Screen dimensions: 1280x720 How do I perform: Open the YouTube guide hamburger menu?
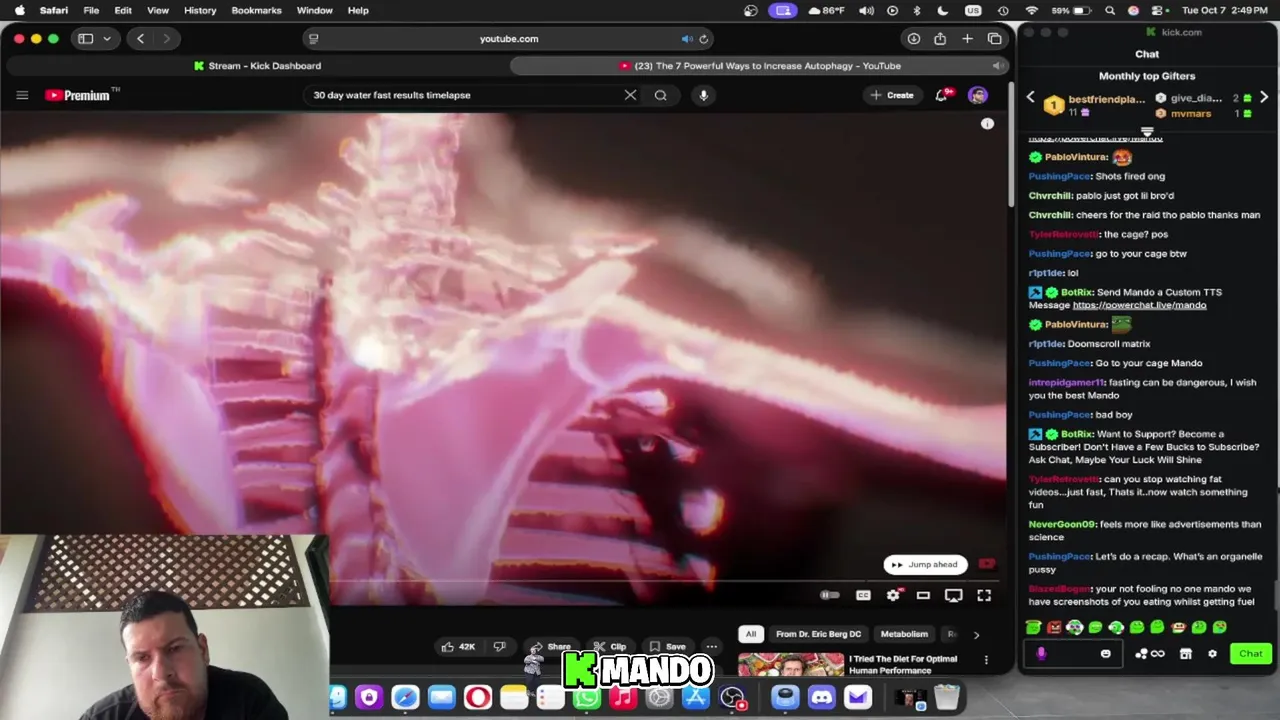point(22,95)
